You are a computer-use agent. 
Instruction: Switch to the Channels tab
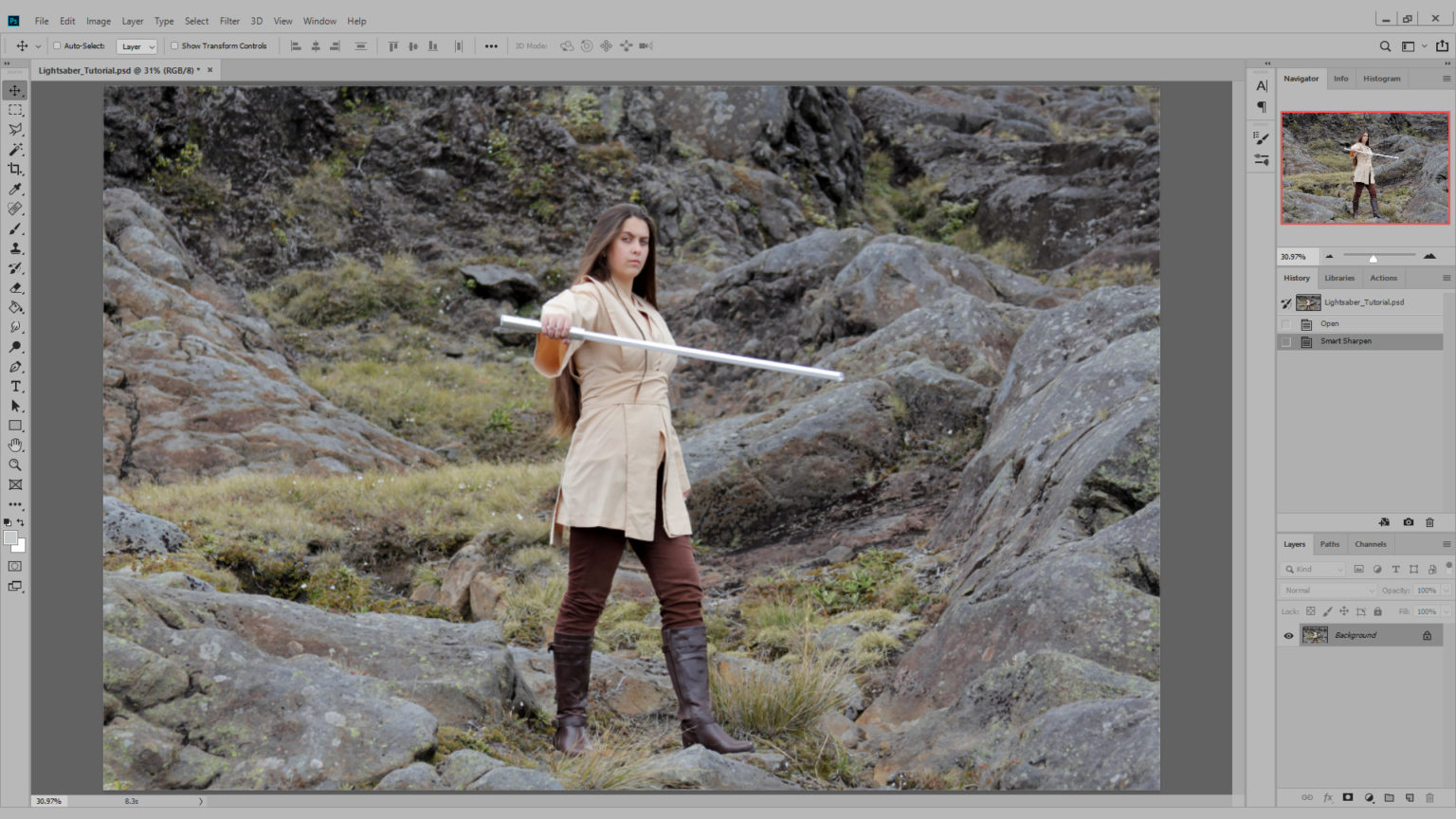(x=1370, y=544)
